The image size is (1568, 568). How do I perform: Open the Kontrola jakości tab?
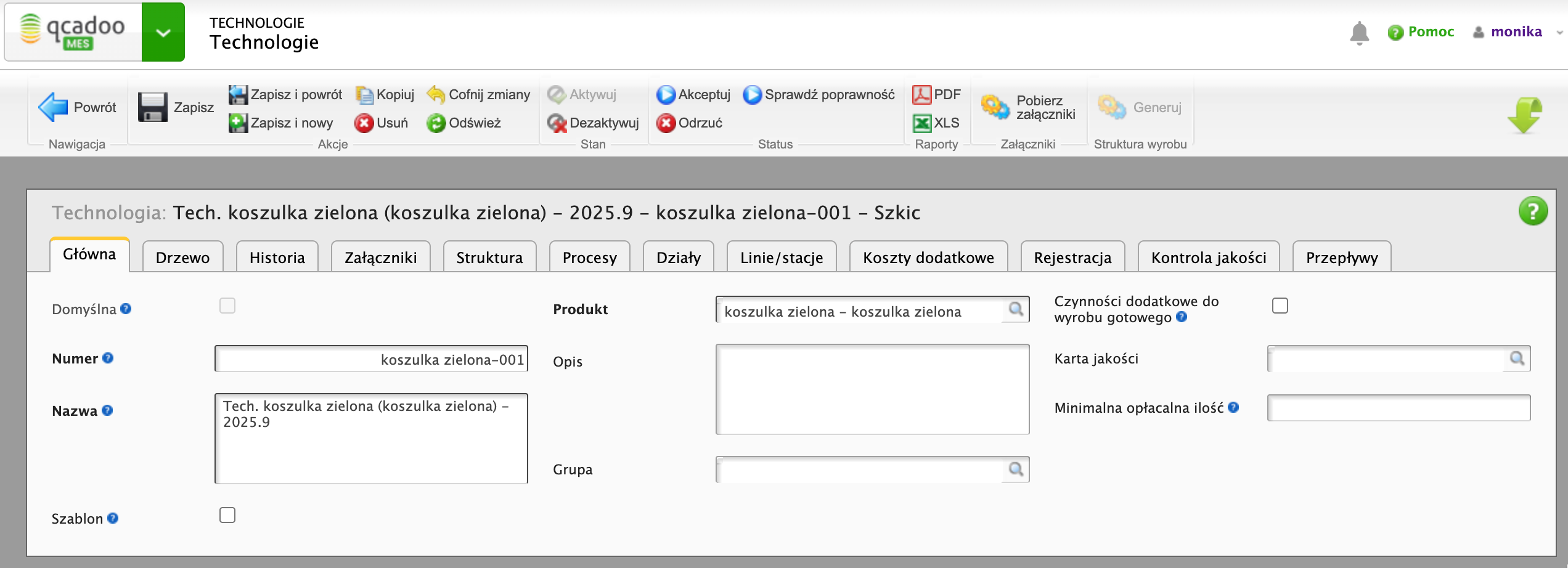1208,258
